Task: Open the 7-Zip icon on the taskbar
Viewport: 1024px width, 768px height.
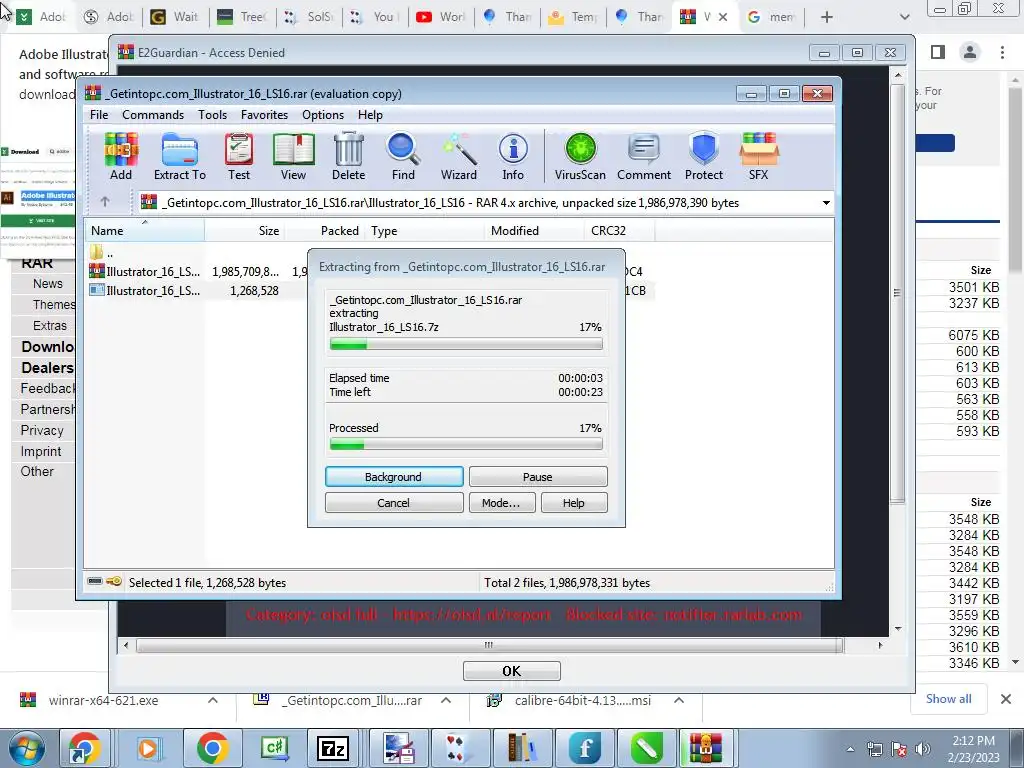Action: [x=332, y=748]
